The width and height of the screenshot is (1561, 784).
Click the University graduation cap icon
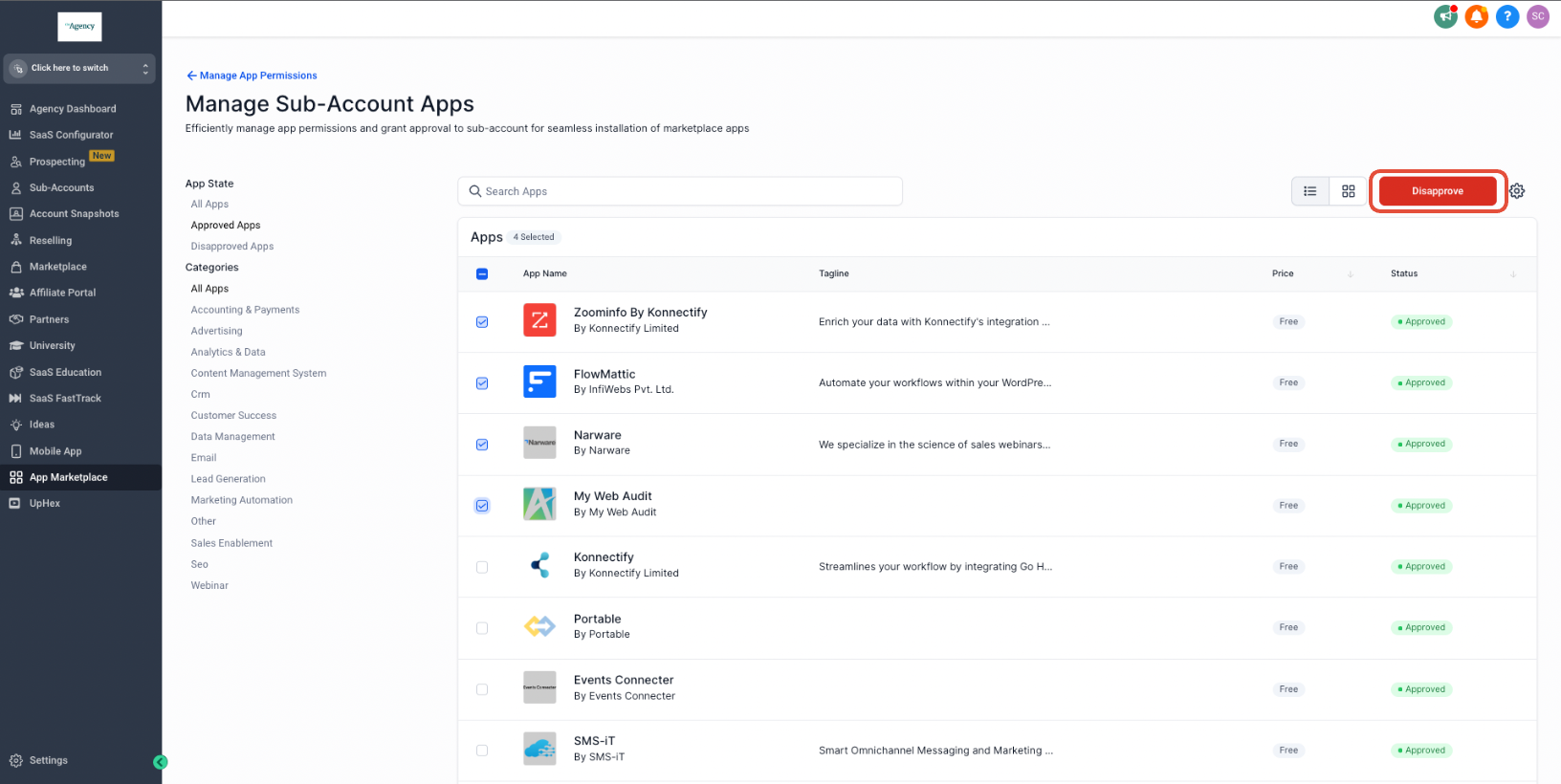pos(16,345)
